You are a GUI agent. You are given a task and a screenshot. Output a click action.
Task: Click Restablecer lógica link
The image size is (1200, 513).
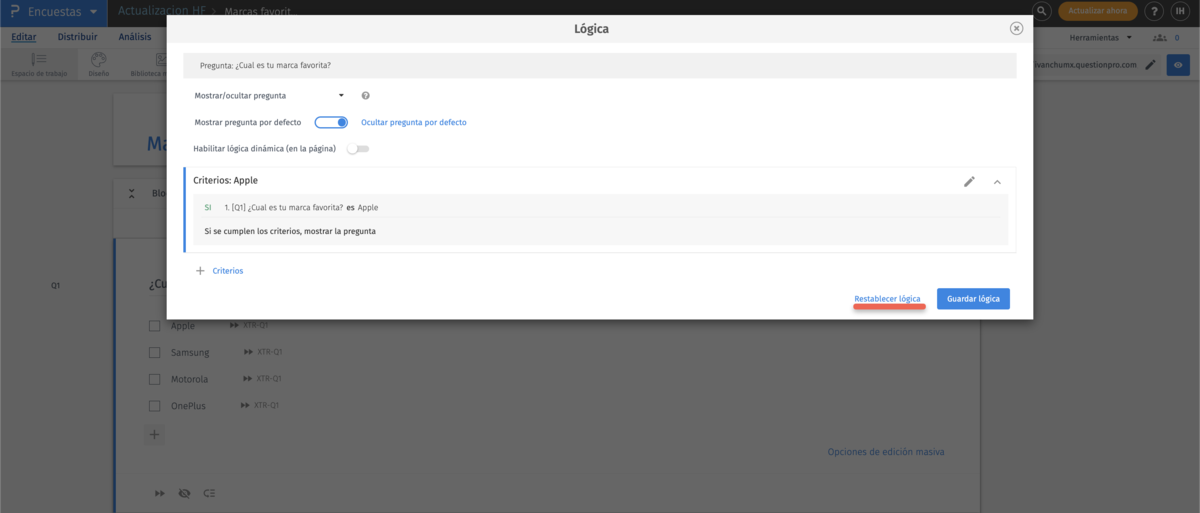887,299
